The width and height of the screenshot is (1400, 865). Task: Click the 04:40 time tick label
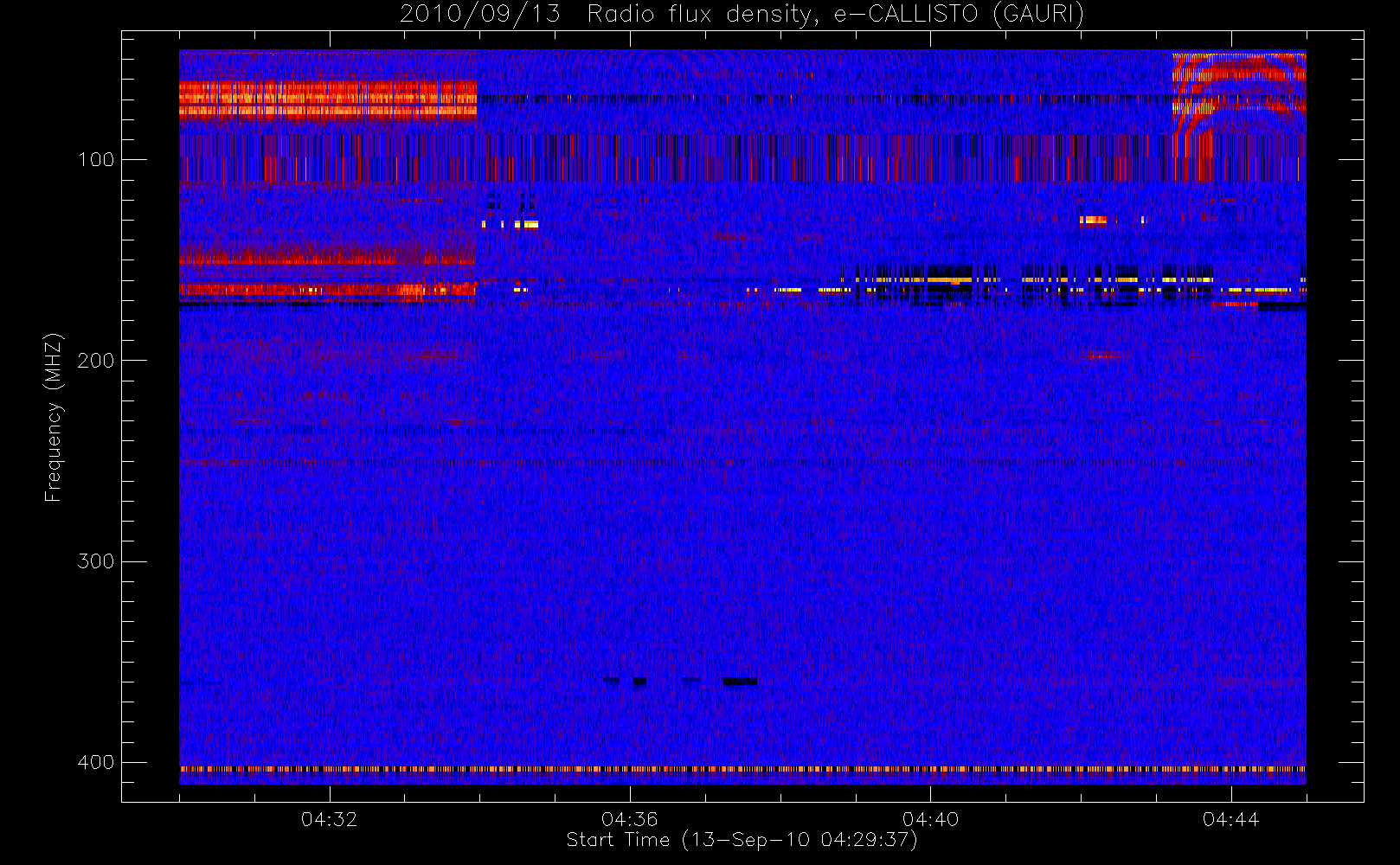point(930,819)
